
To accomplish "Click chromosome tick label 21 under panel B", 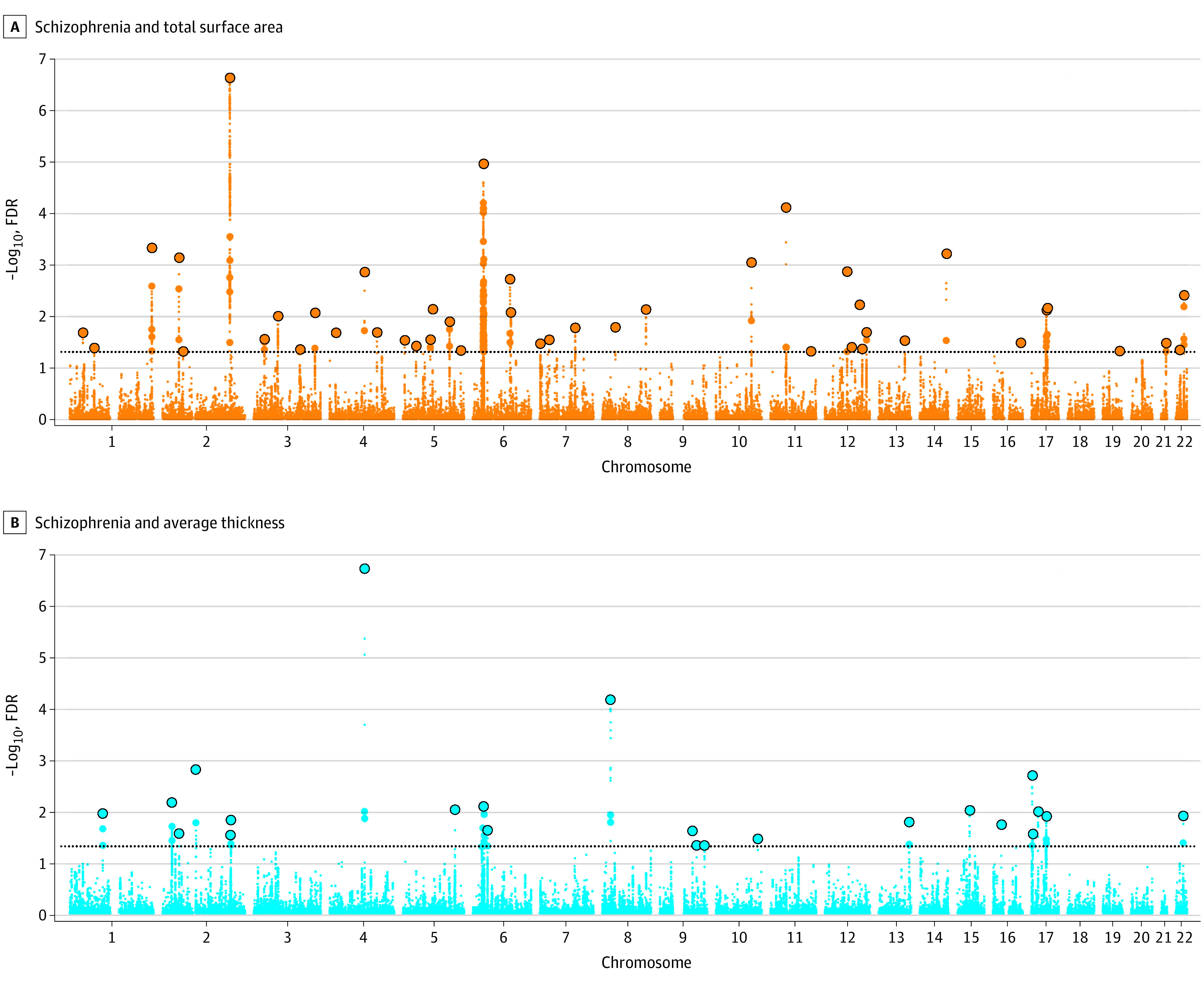I will click(1163, 937).
